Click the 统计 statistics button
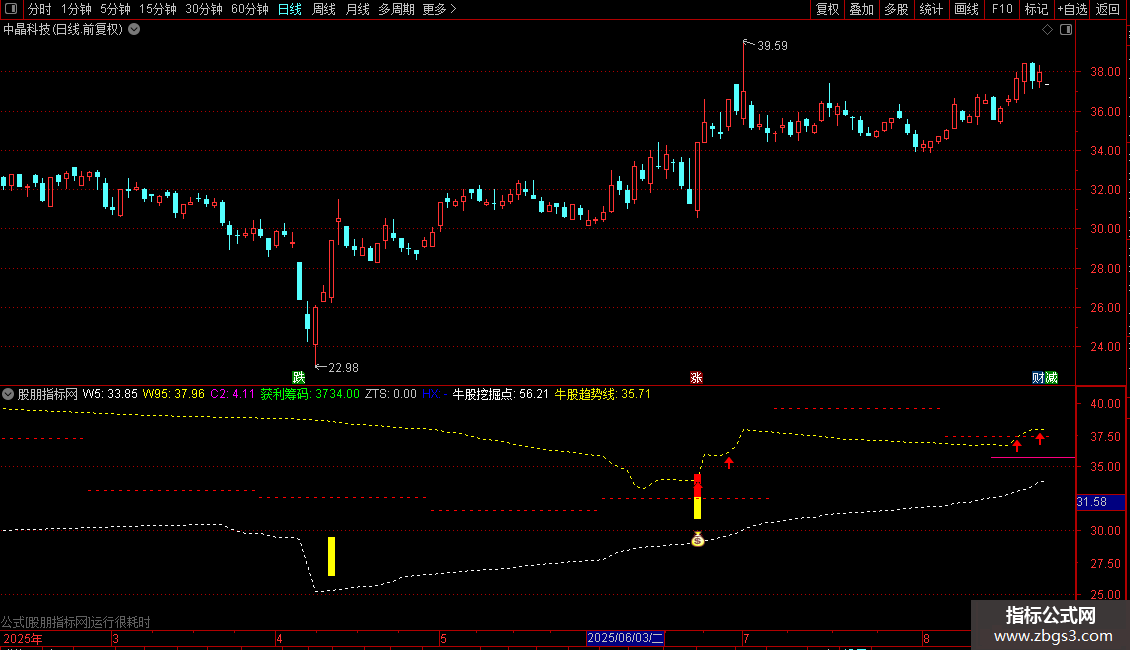Image resolution: width=1130 pixels, height=650 pixels. (931, 9)
